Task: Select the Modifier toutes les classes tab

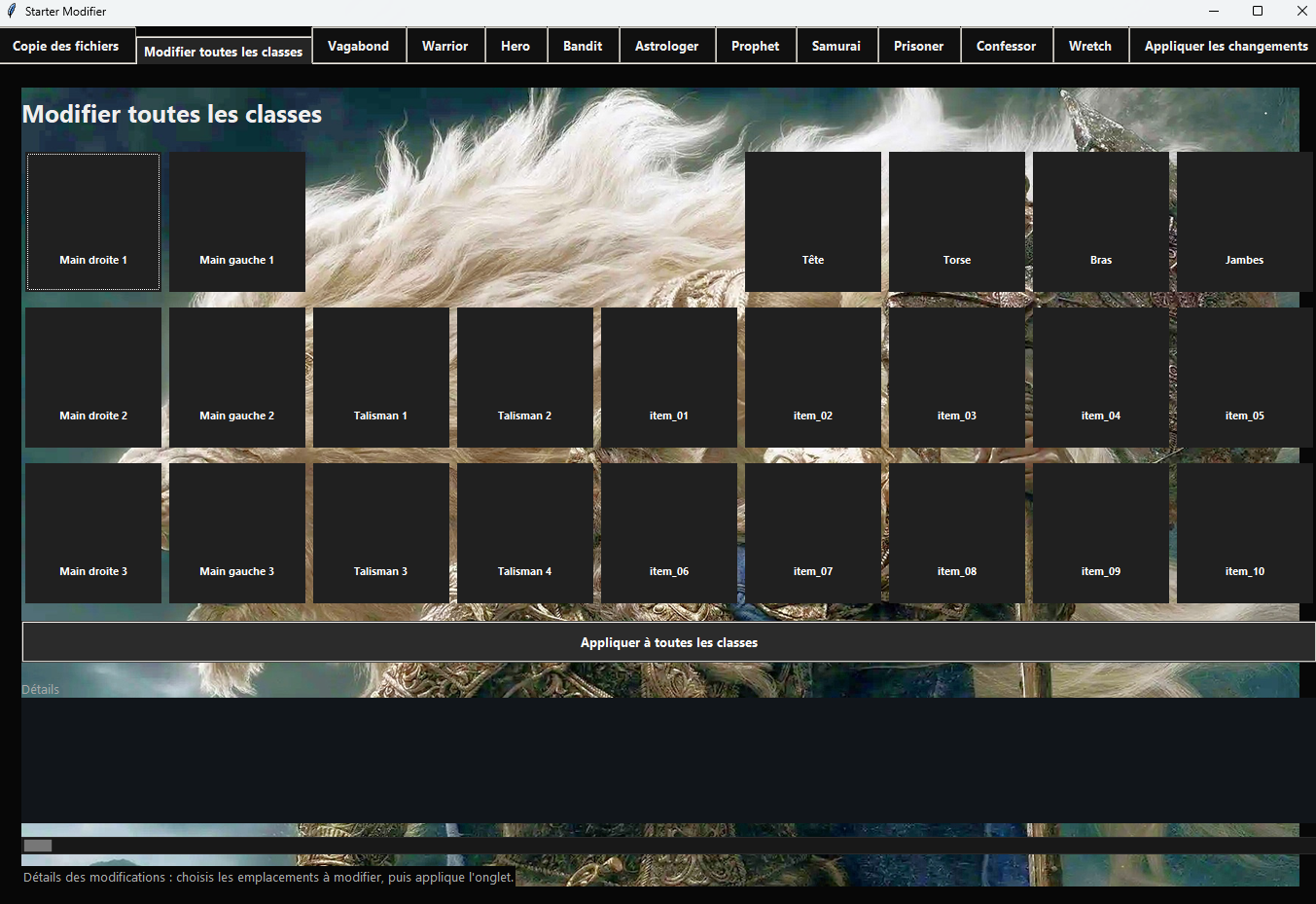Action: 224,51
